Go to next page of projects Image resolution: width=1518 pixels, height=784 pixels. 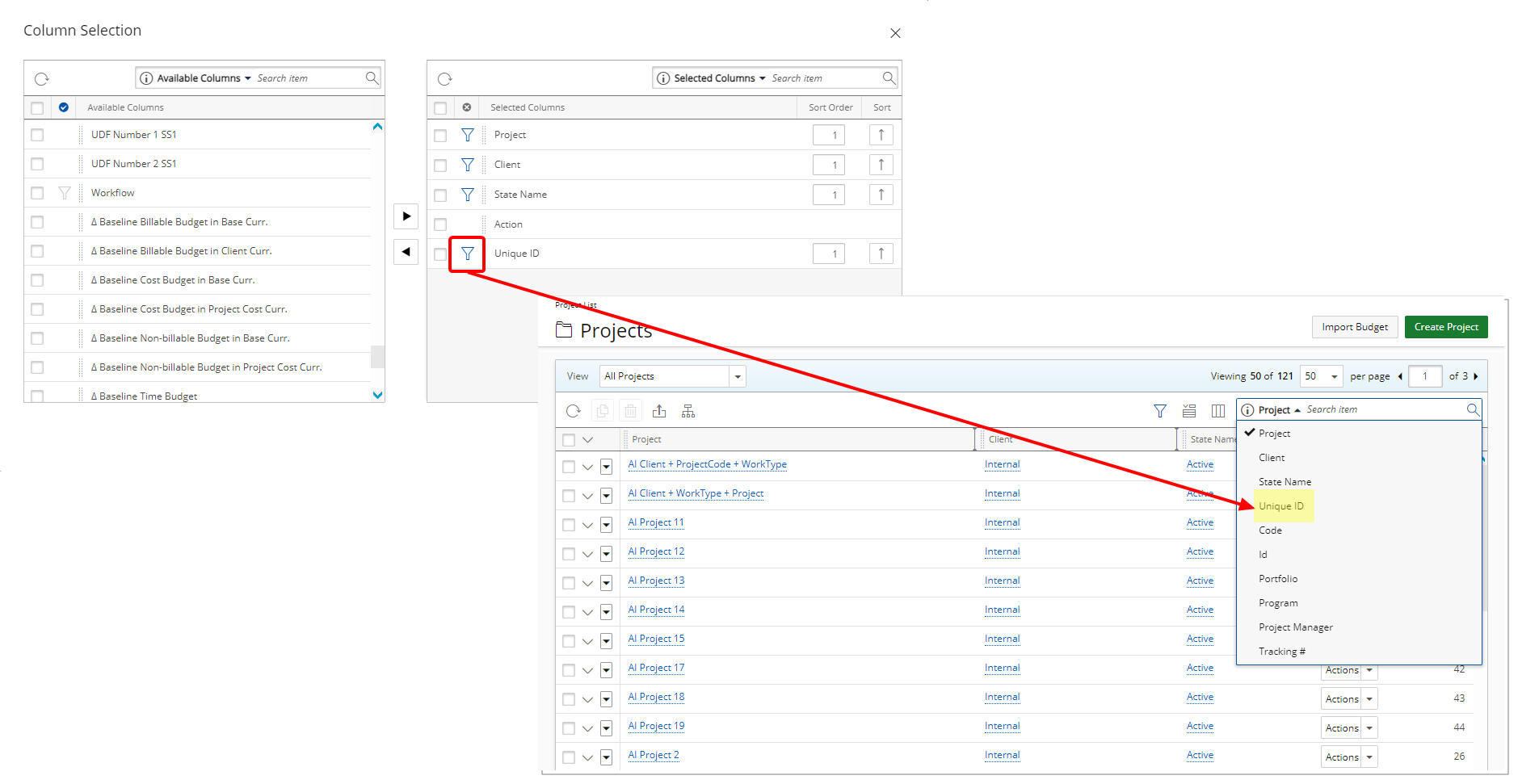pos(1476,376)
